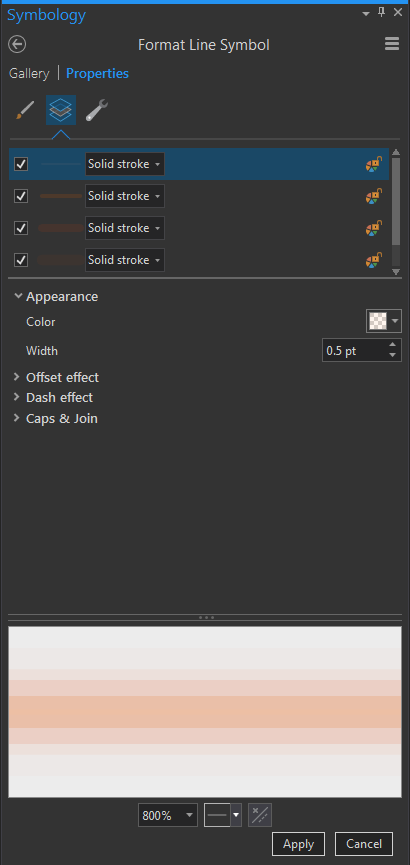
Task: Click the Apply button
Action: click(299, 844)
